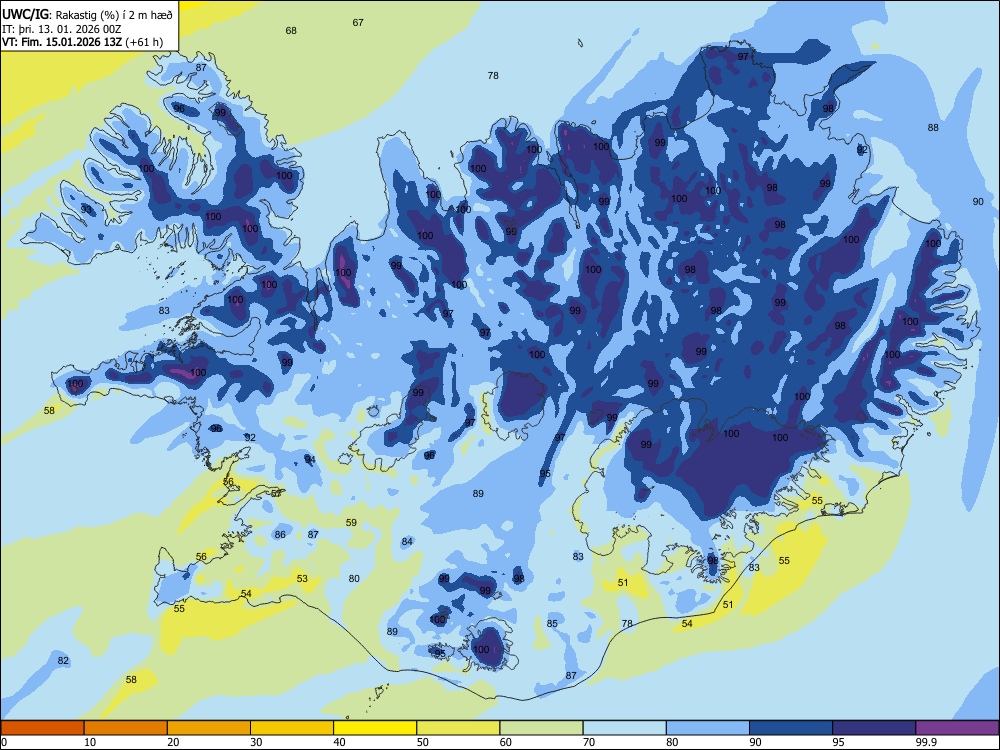This screenshot has width=1000, height=750.
Task: Click the map value '59'
Action: 351,522
